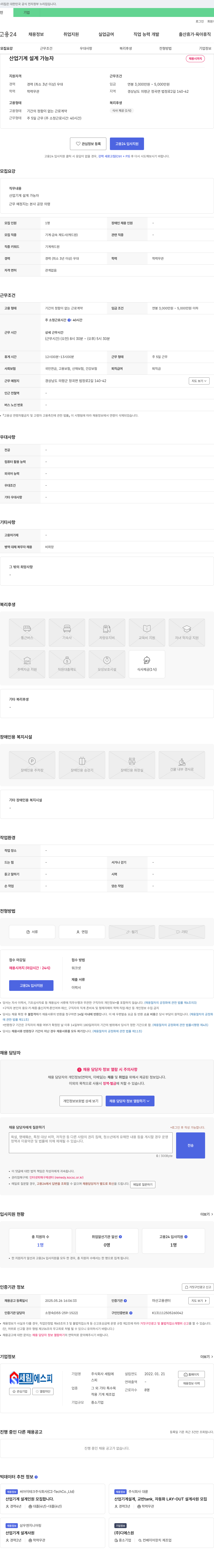
Task: Click the 주택자금 지원 welfare icon
Action: click(x=27, y=664)
